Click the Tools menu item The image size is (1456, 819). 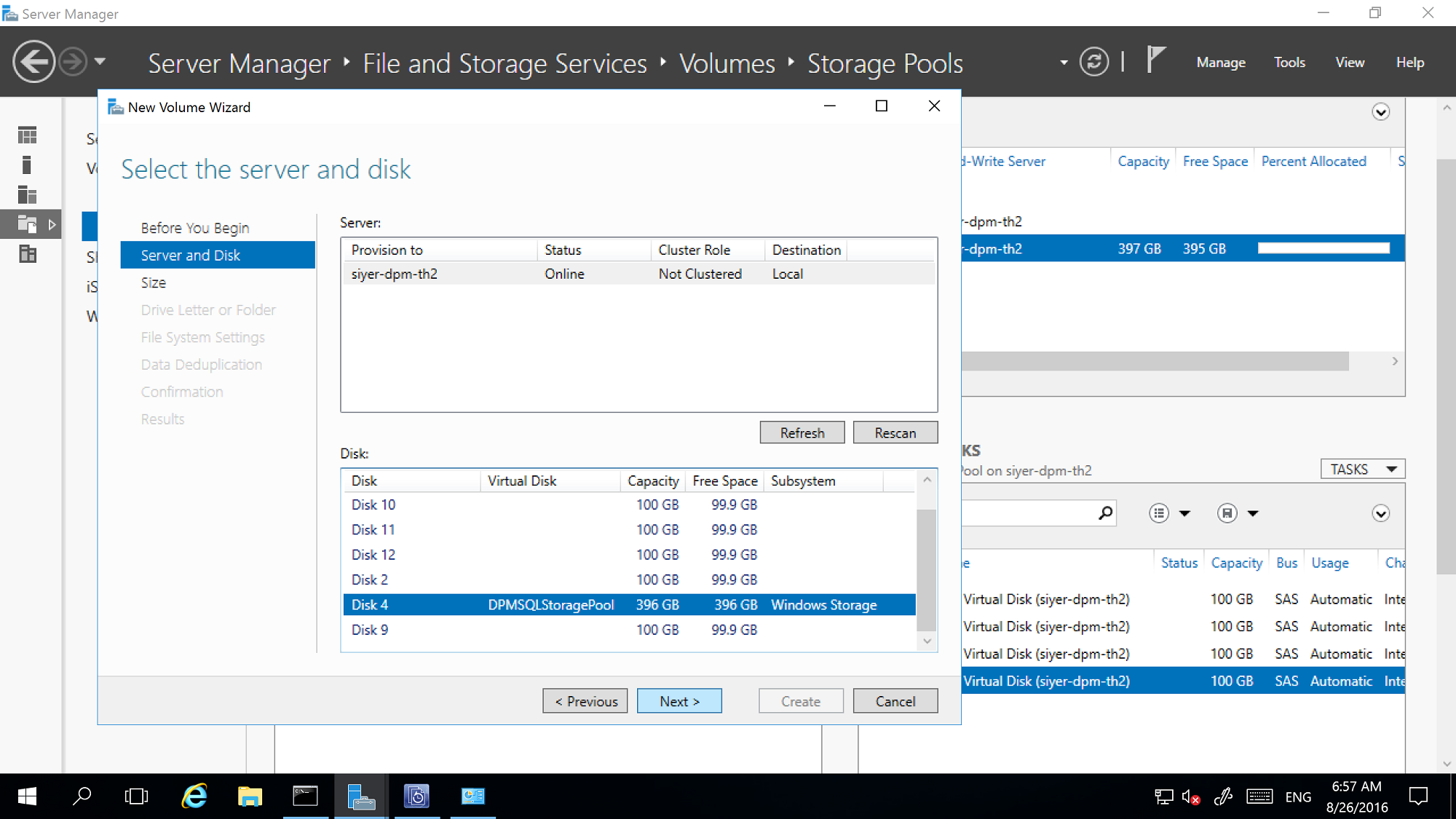tap(1290, 62)
